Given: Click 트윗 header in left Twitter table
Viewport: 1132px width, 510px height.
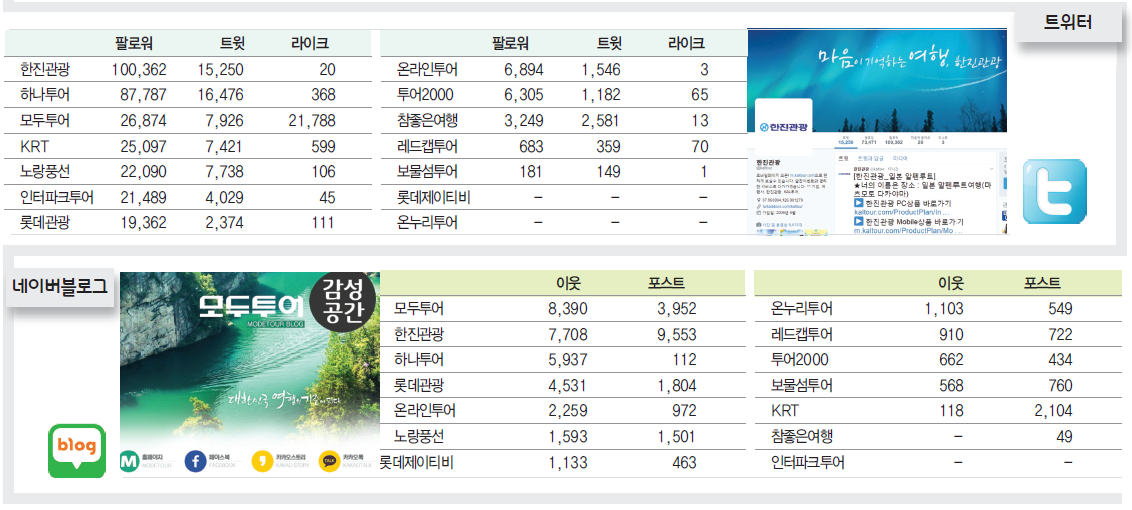Looking at the screenshot, I should (x=232, y=43).
